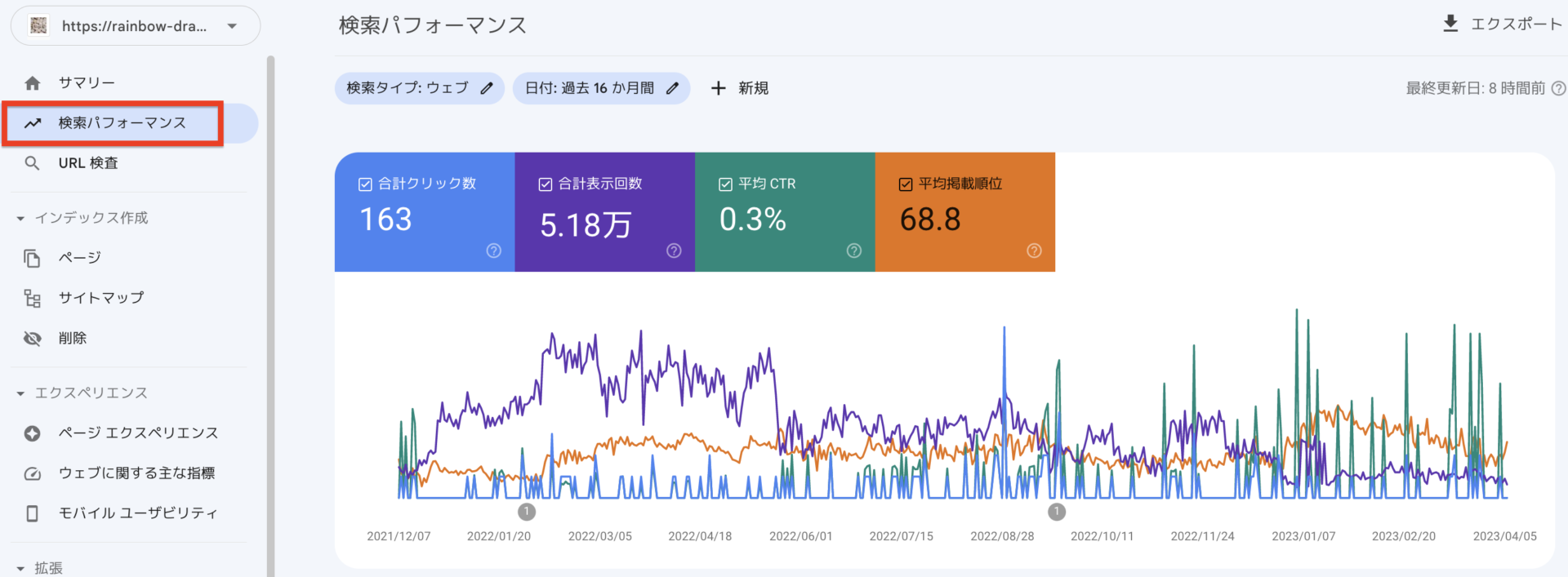Toggle the 合計表示回数 checkbox
Image resolution: width=1568 pixels, height=577 pixels.
546,184
